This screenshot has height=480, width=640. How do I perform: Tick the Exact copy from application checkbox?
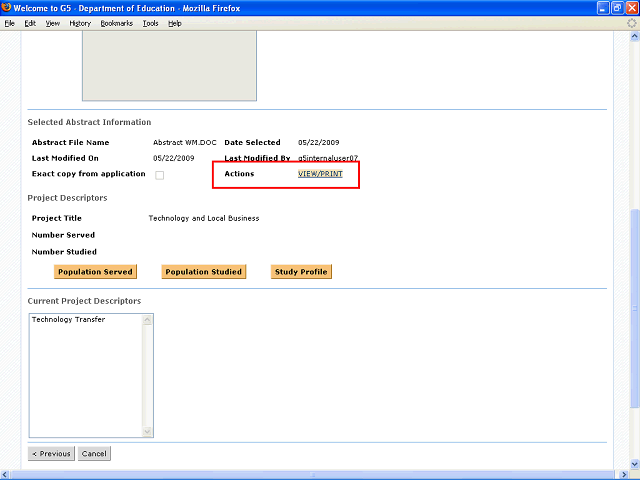pyautogui.click(x=160, y=175)
